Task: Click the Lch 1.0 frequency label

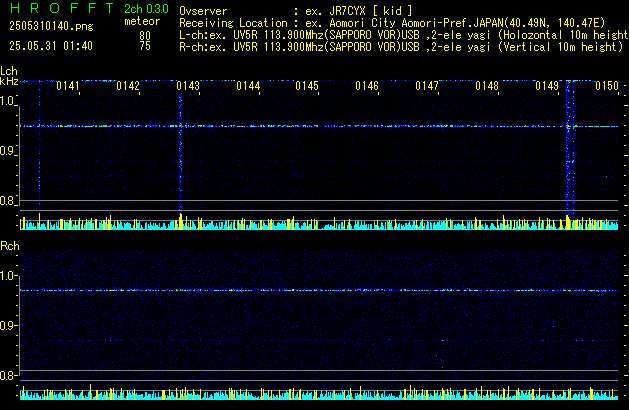Action: [x=7, y=101]
